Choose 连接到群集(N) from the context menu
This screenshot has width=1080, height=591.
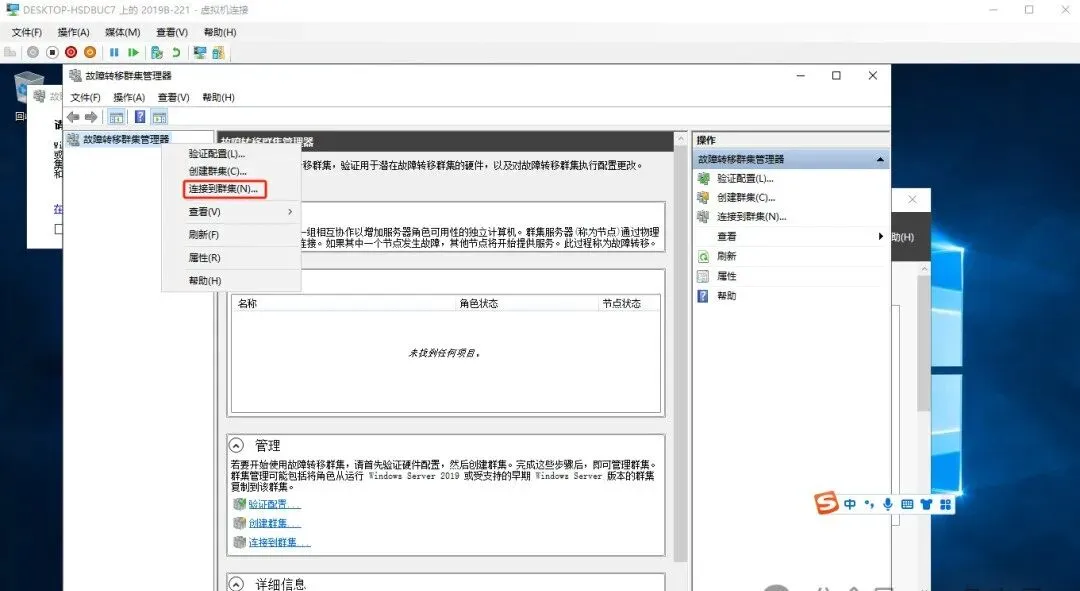[x=221, y=188]
